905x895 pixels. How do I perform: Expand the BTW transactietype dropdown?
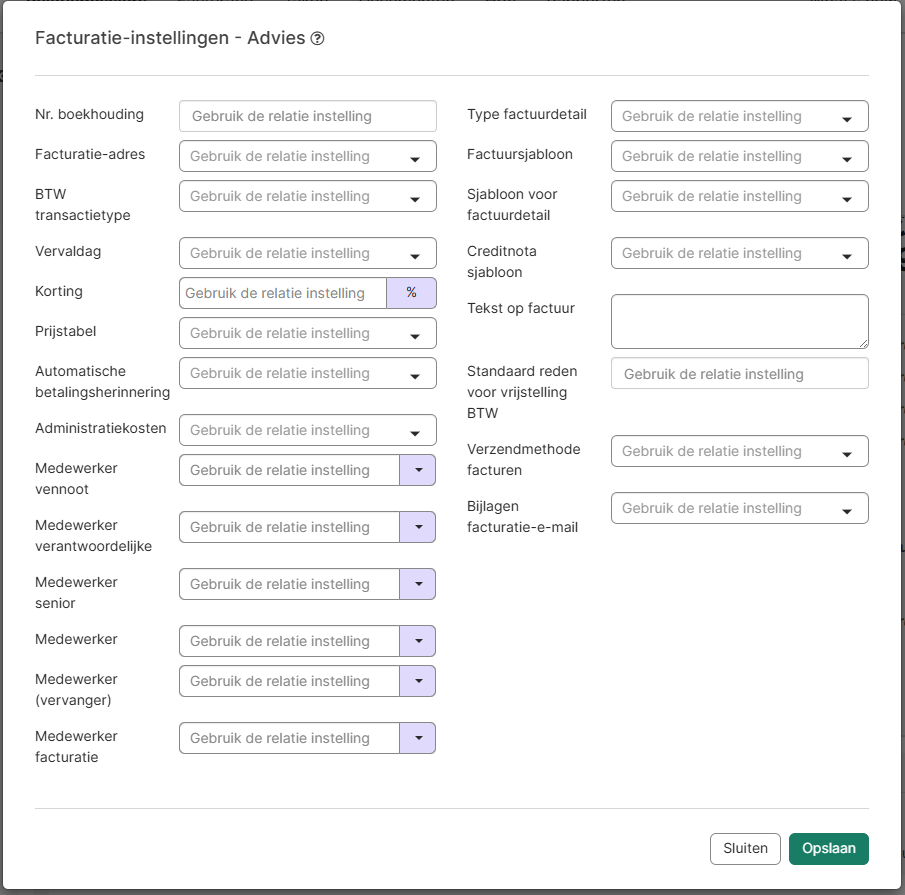(x=307, y=196)
